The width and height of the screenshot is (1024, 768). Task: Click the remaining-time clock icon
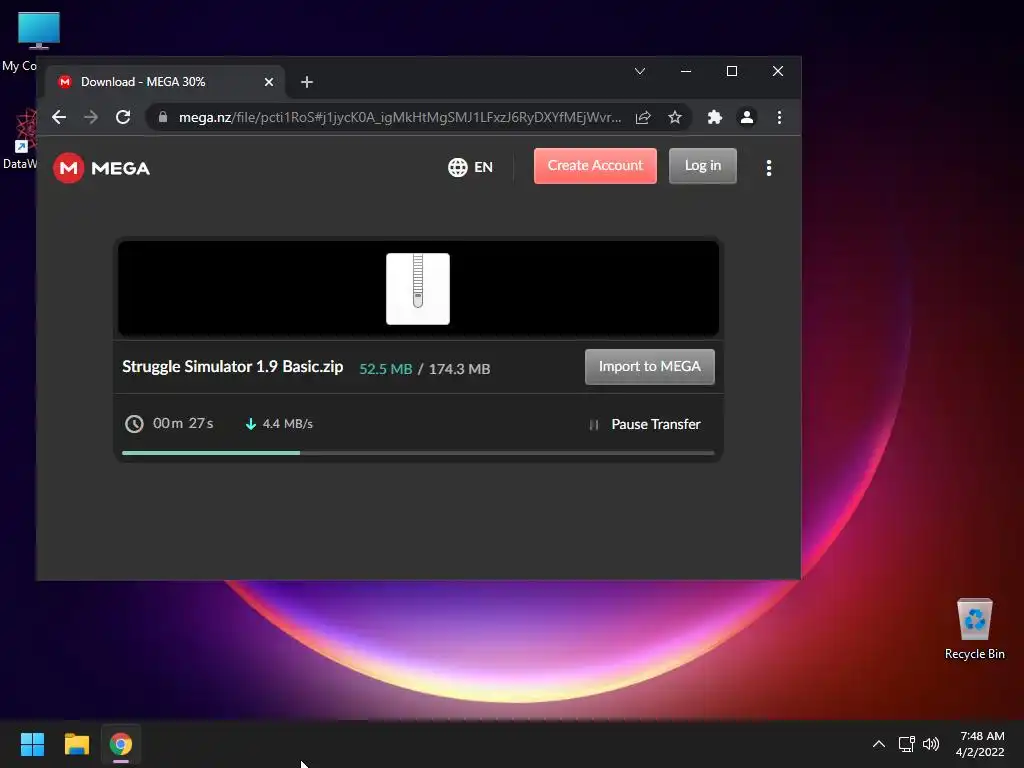click(x=134, y=424)
